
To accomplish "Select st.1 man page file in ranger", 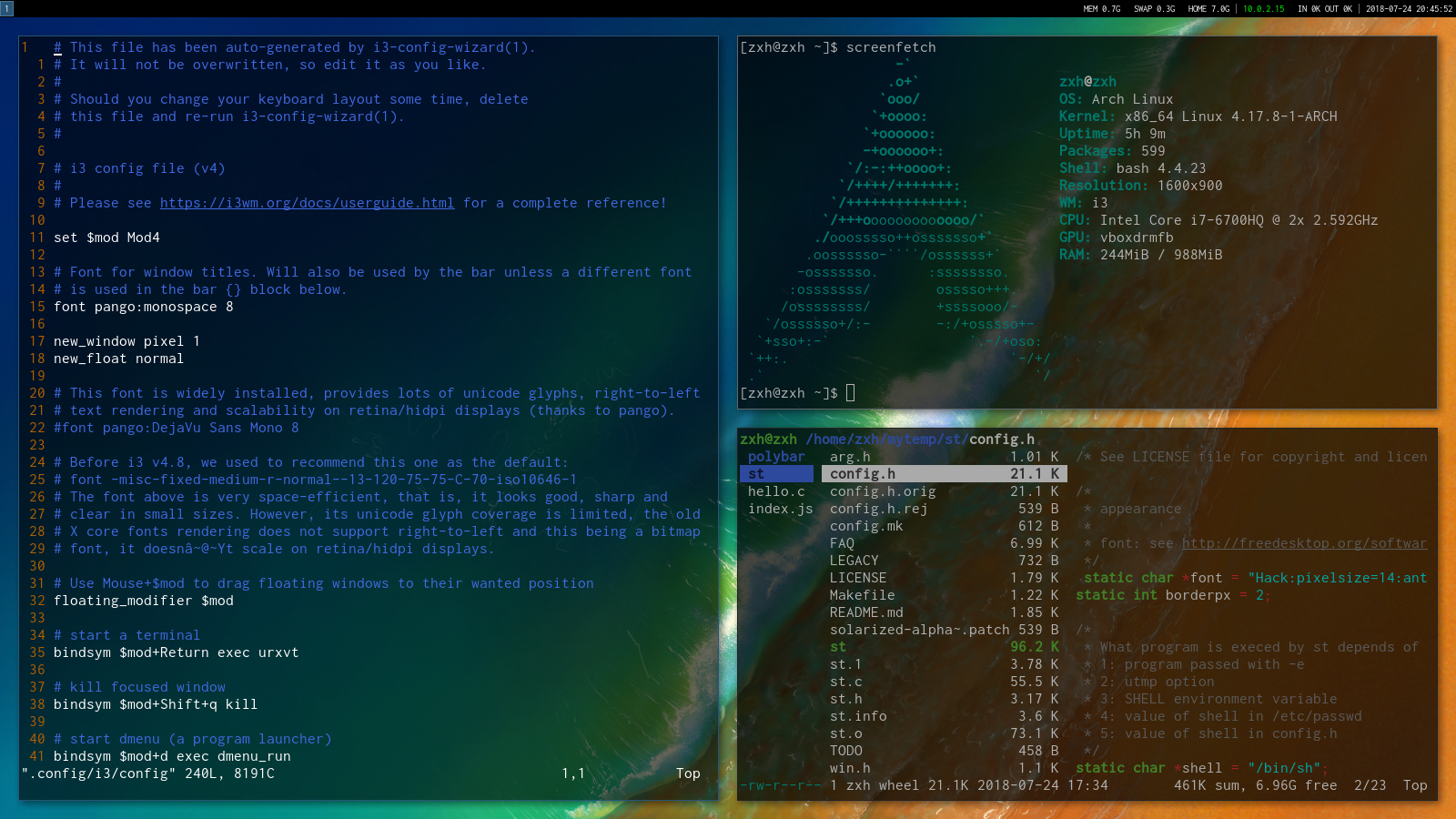I will click(945, 664).
